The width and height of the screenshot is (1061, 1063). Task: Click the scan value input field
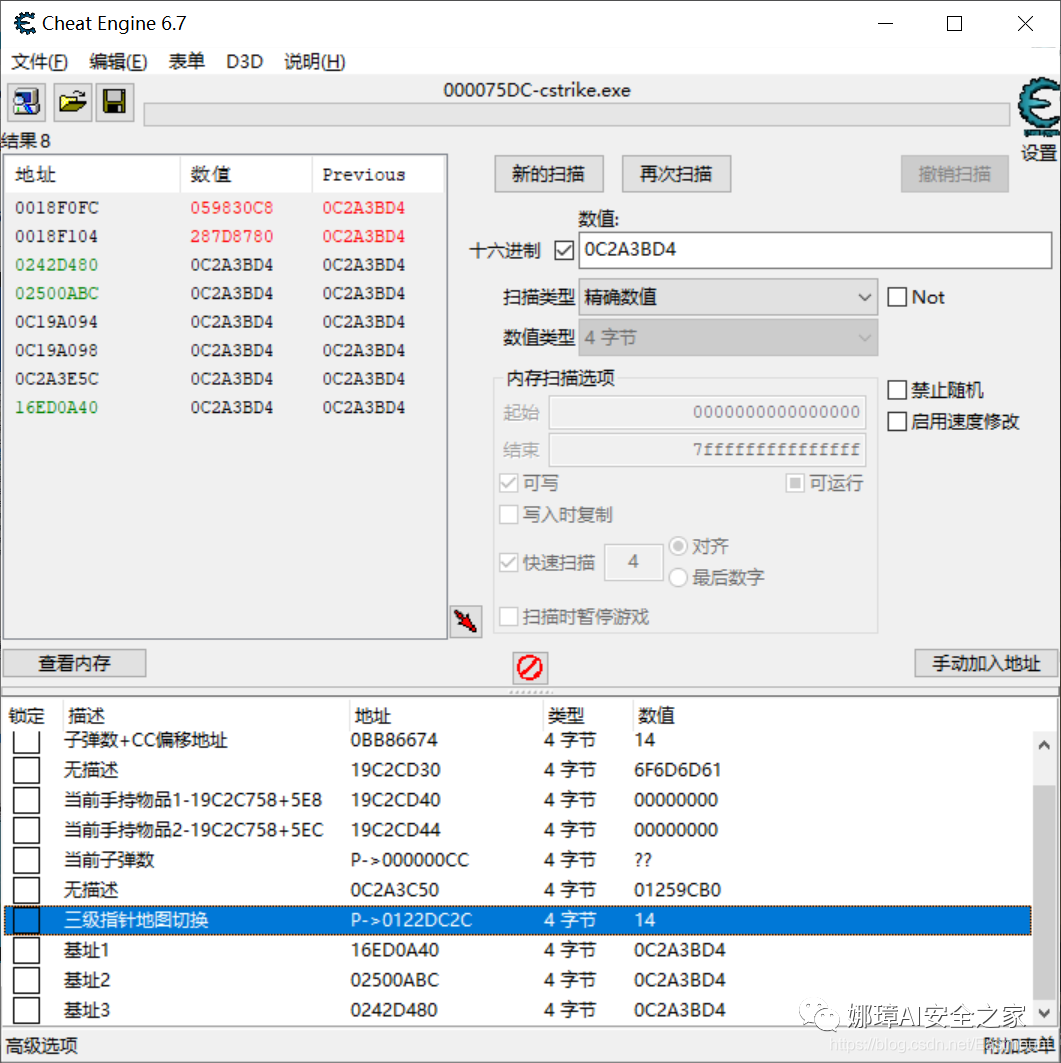[815, 250]
